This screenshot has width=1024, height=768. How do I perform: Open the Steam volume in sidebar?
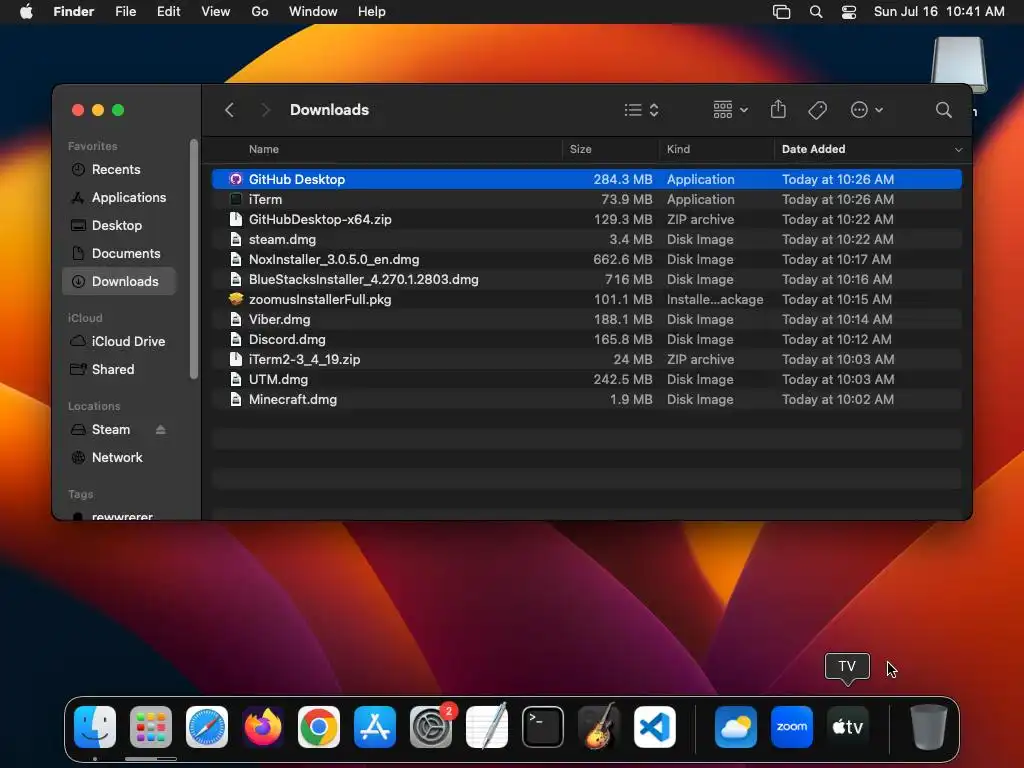click(111, 430)
